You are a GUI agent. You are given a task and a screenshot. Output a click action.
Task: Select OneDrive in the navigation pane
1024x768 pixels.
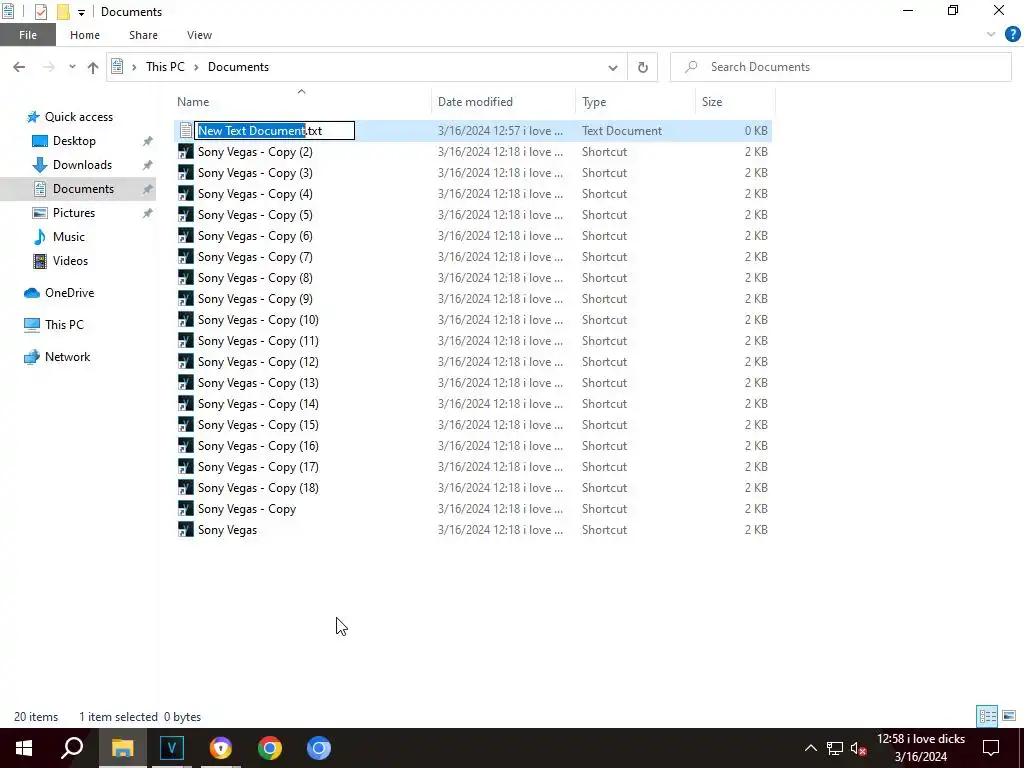pyautogui.click(x=69, y=293)
